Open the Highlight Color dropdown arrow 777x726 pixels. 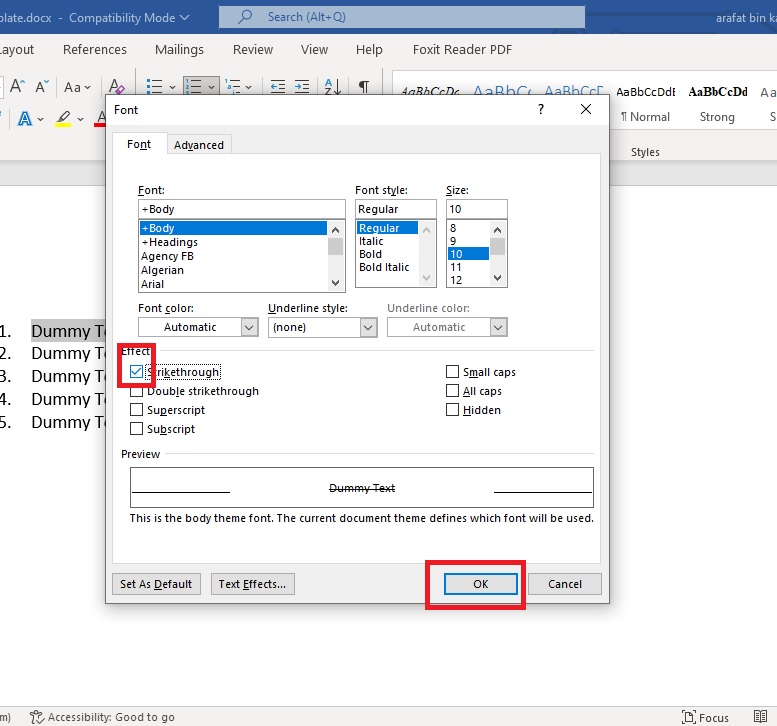pyautogui.click(x=80, y=119)
